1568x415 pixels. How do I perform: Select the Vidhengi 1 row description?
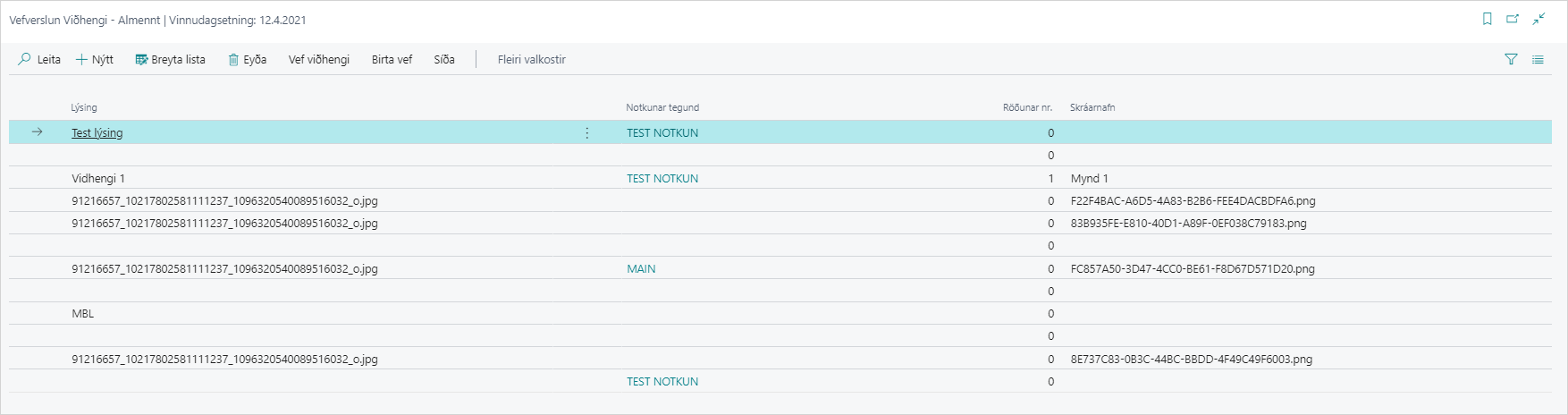(x=98, y=179)
